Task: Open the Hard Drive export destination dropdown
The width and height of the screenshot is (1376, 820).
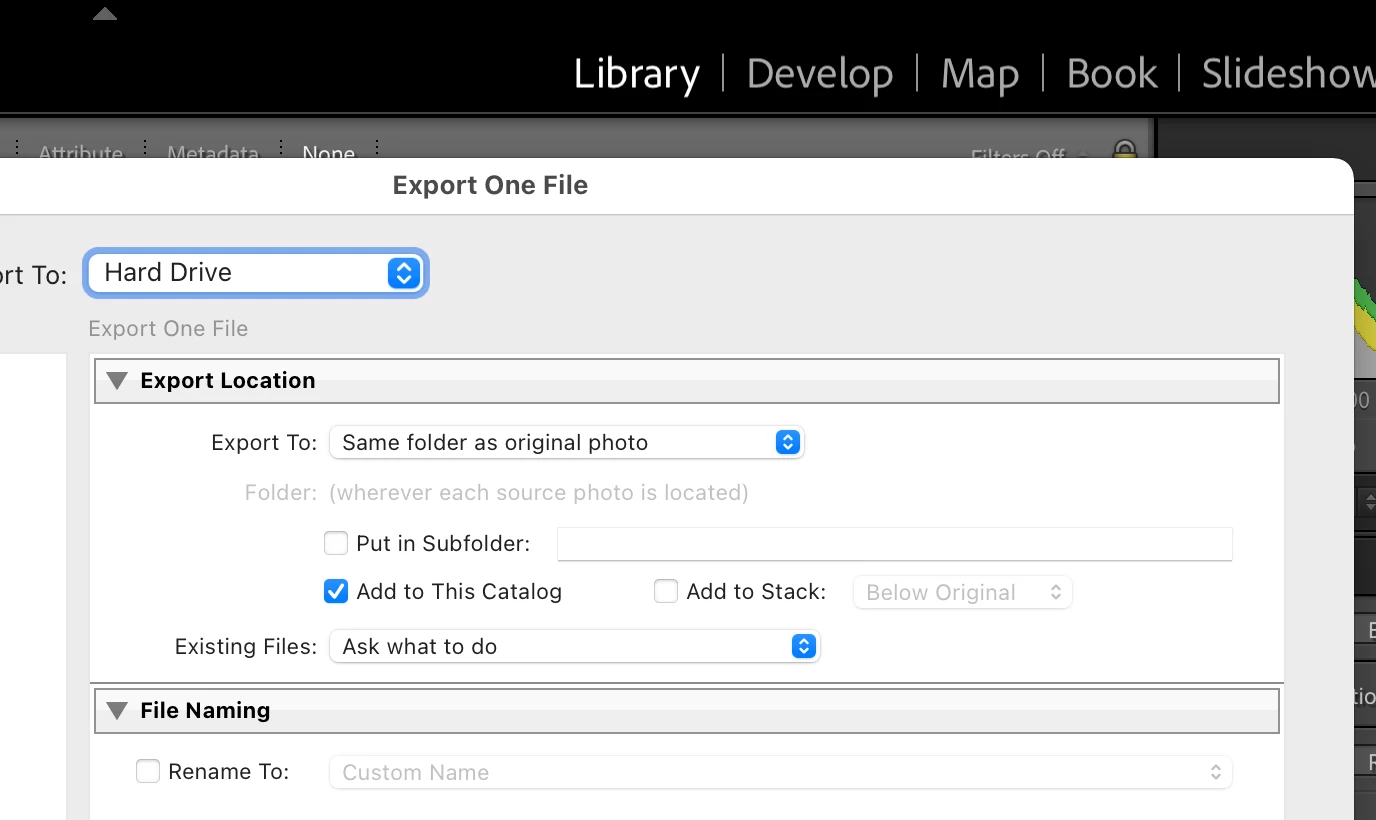Action: 257,273
